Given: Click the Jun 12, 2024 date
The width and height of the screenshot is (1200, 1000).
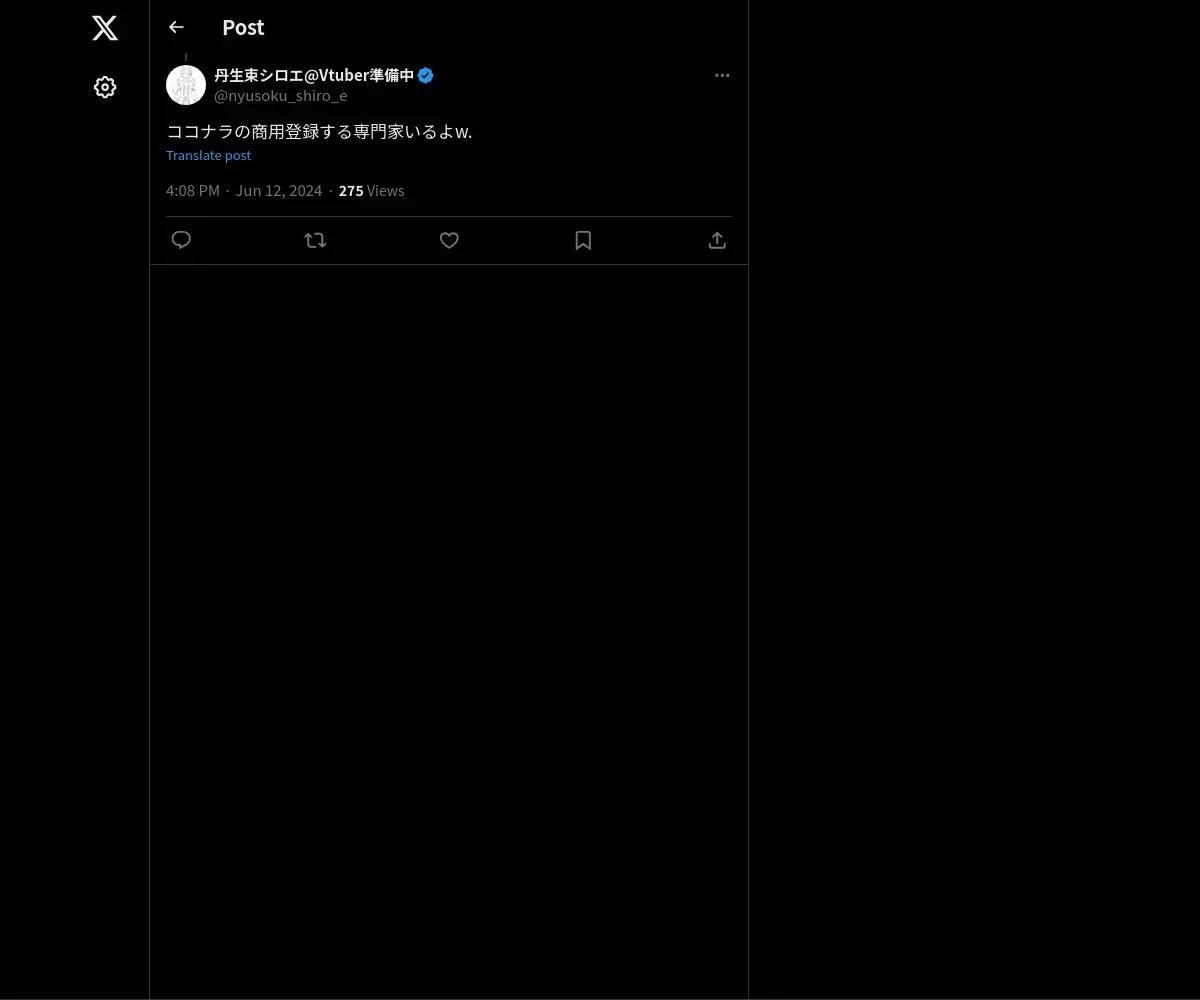Looking at the screenshot, I should click(278, 190).
